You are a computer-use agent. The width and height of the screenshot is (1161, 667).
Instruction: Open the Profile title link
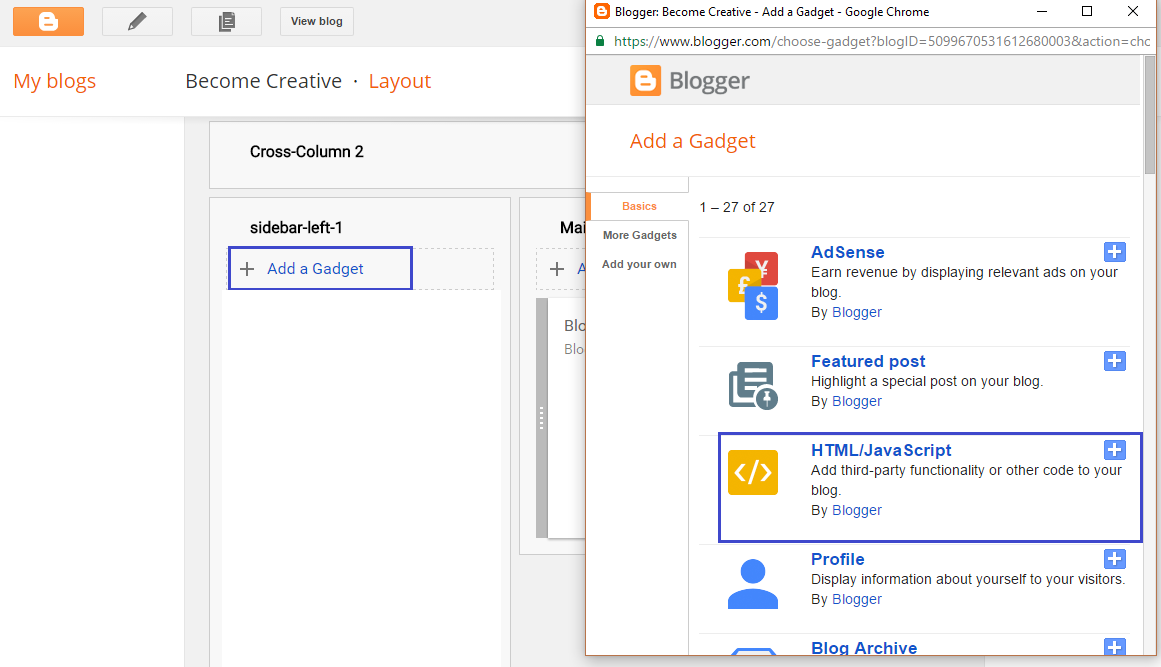click(837, 559)
